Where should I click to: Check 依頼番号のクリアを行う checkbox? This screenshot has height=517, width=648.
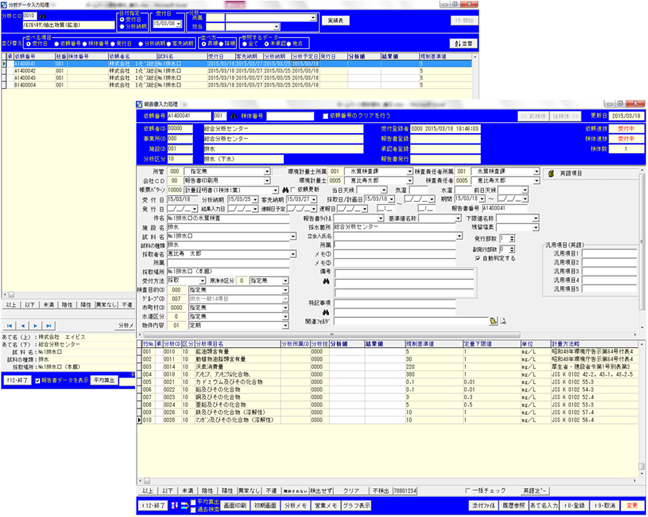325,116
